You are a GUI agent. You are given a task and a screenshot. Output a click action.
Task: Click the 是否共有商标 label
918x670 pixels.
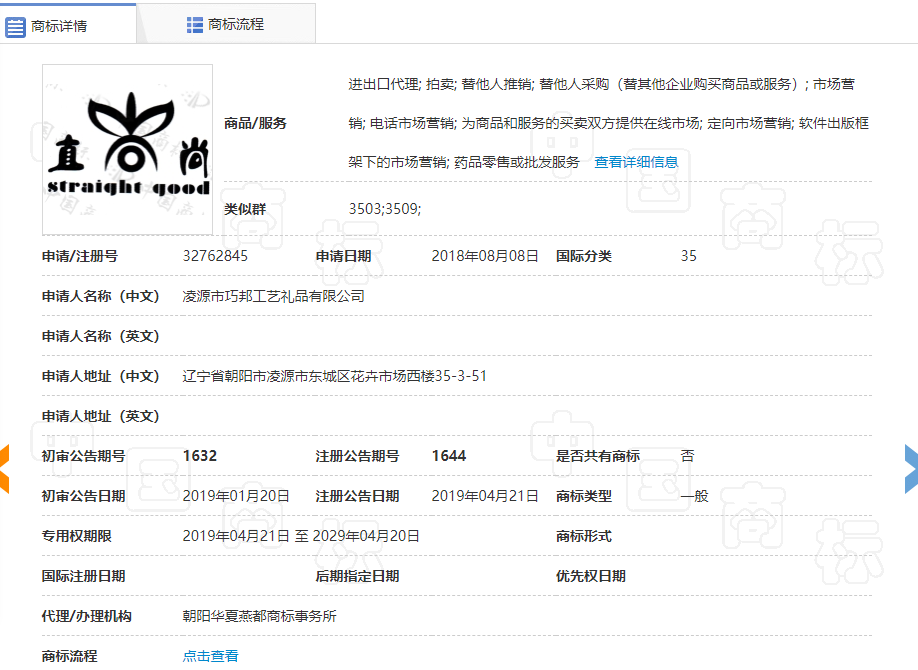(598, 456)
